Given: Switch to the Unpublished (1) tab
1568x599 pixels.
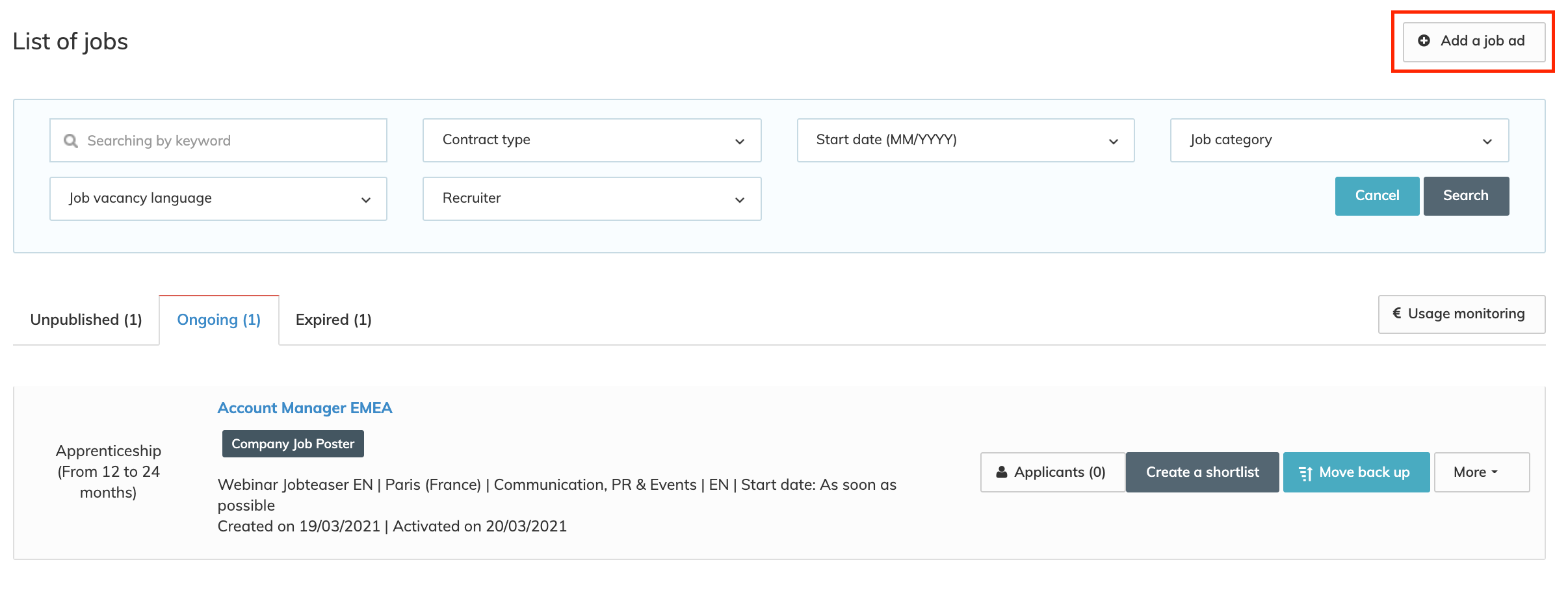Looking at the screenshot, I should [x=86, y=320].
